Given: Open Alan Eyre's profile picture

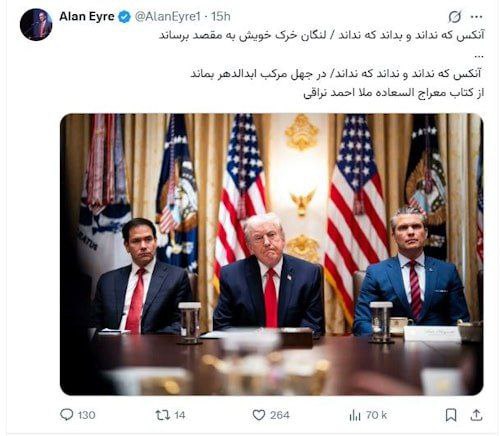Looking at the screenshot, I should coord(36,25).
